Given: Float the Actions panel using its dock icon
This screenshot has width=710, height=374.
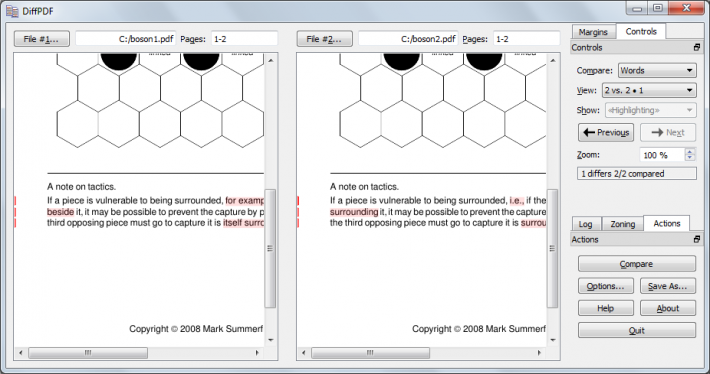Looking at the screenshot, I should click(697, 239).
